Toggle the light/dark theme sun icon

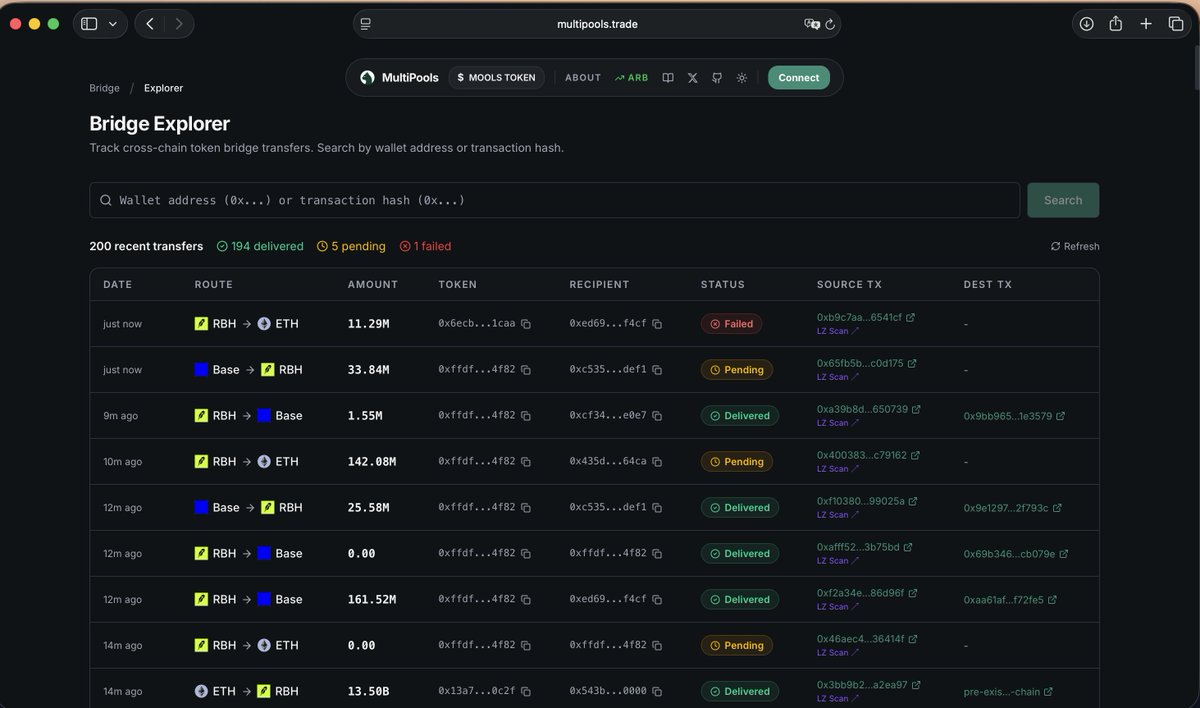coord(742,77)
